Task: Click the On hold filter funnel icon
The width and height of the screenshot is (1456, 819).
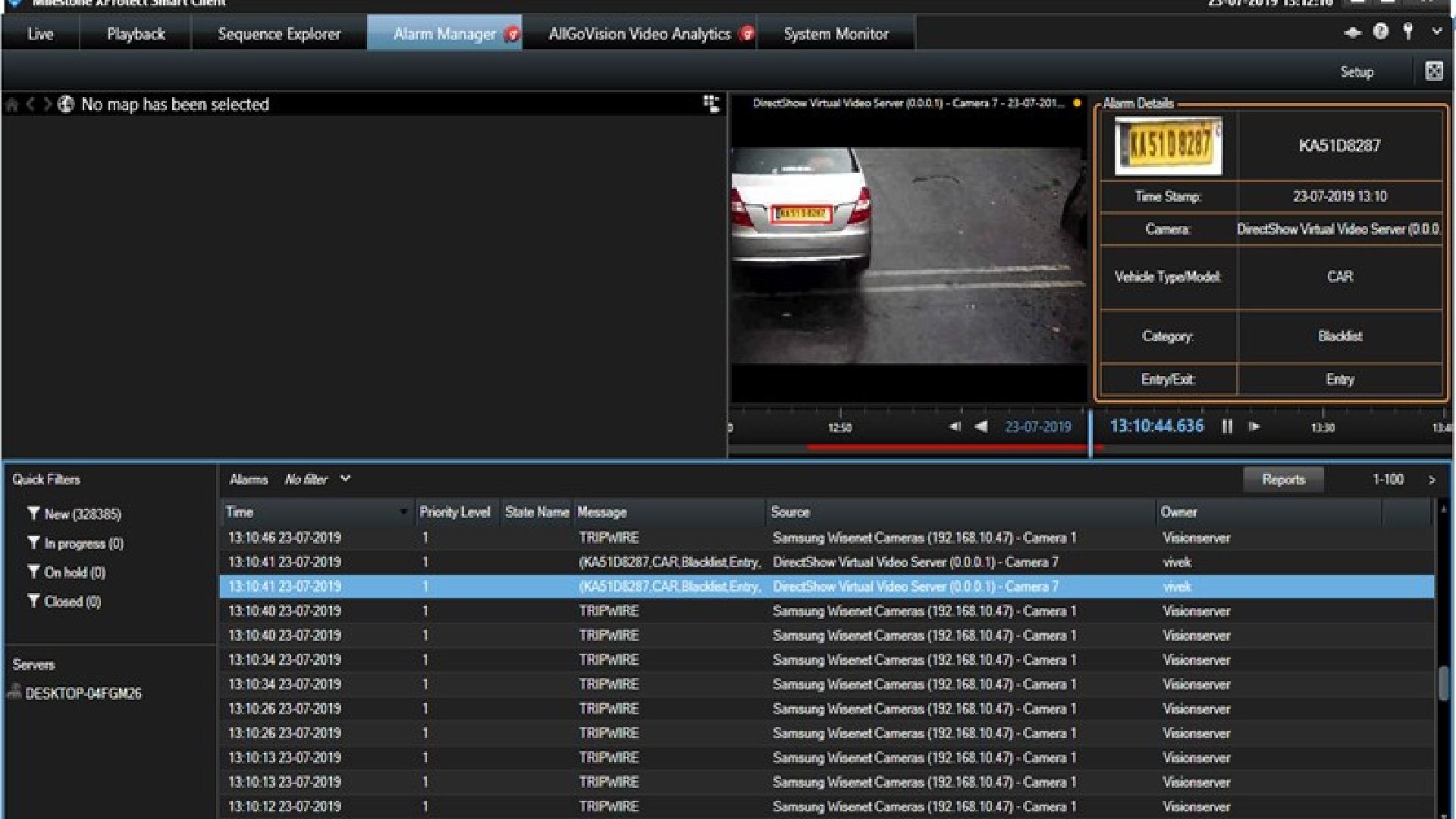Action: [33, 572]
